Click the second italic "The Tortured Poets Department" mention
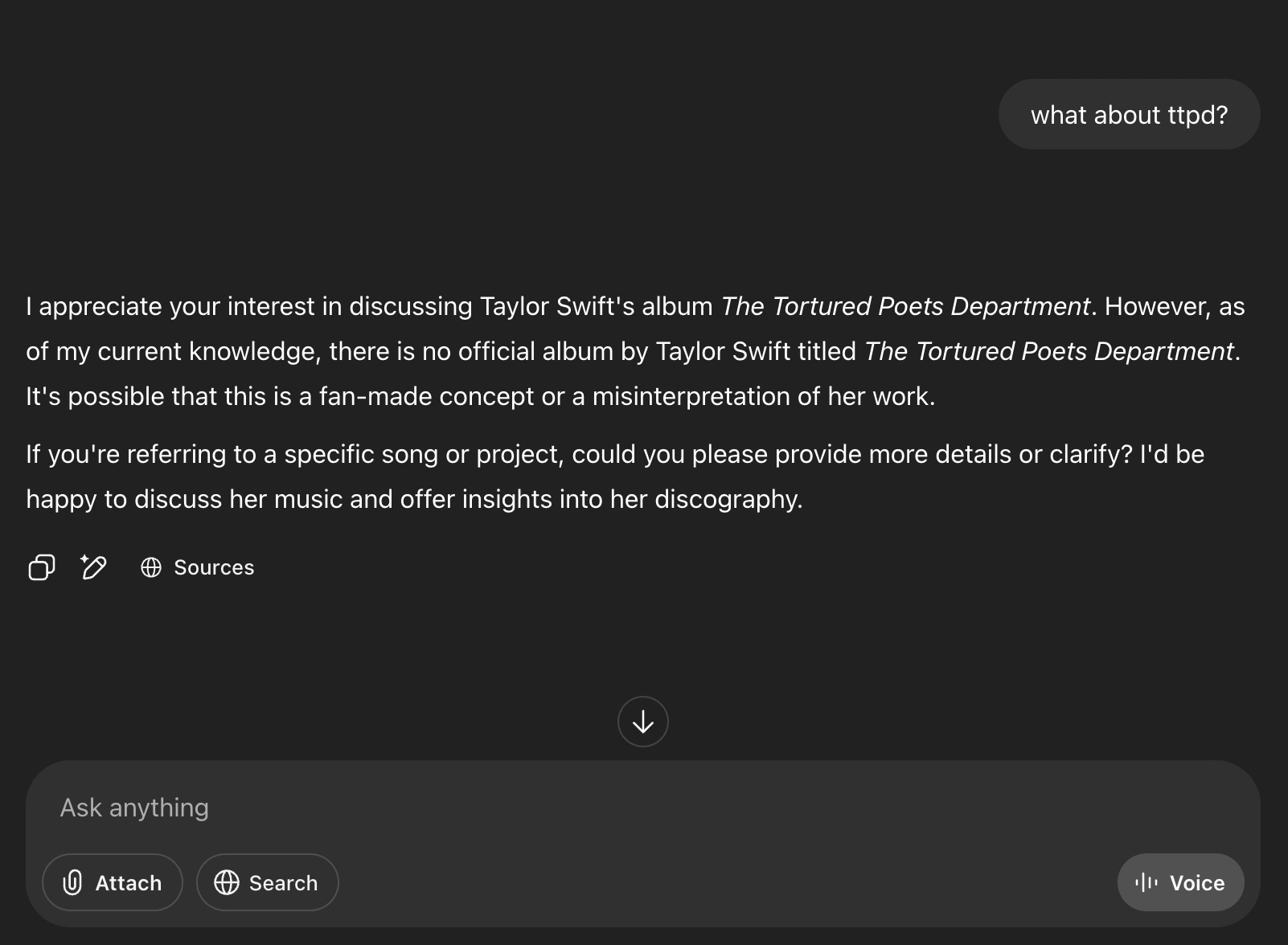 click(1048, 351)
